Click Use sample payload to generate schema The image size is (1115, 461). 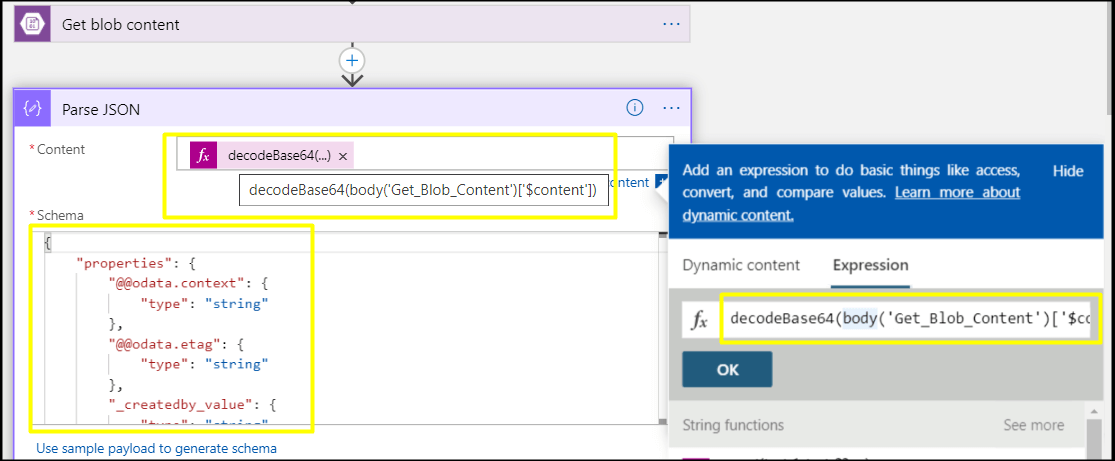point(156,448)
